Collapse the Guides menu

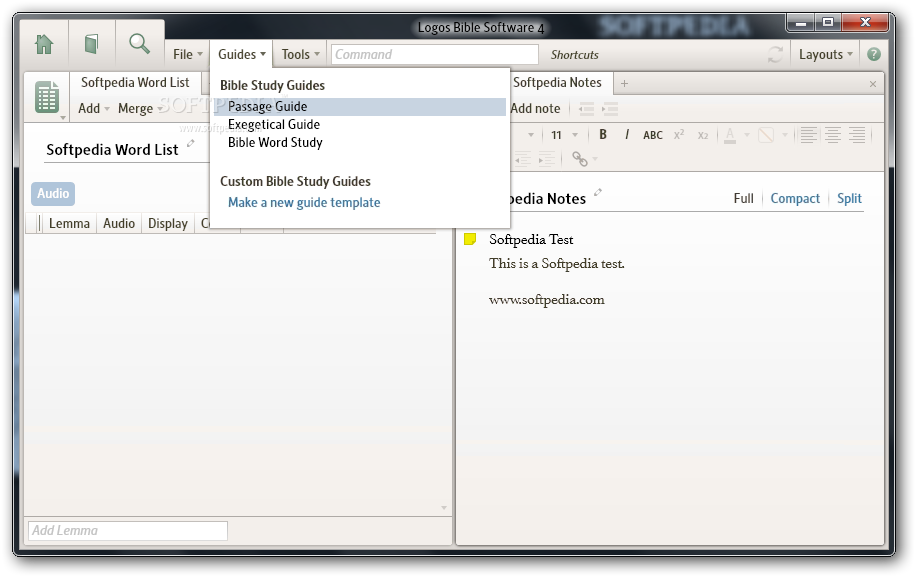242,54
